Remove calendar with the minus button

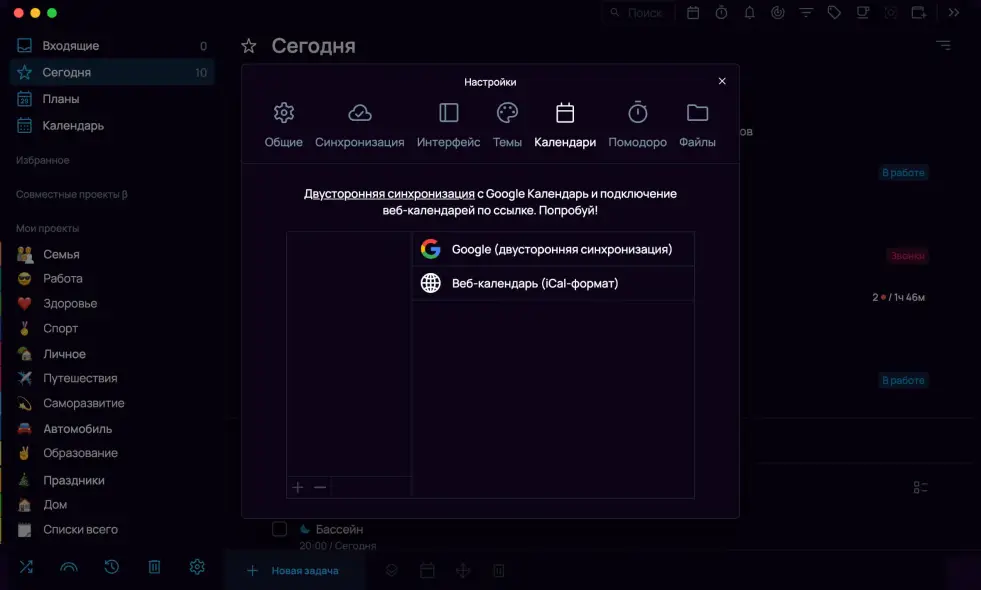[320, 487]
